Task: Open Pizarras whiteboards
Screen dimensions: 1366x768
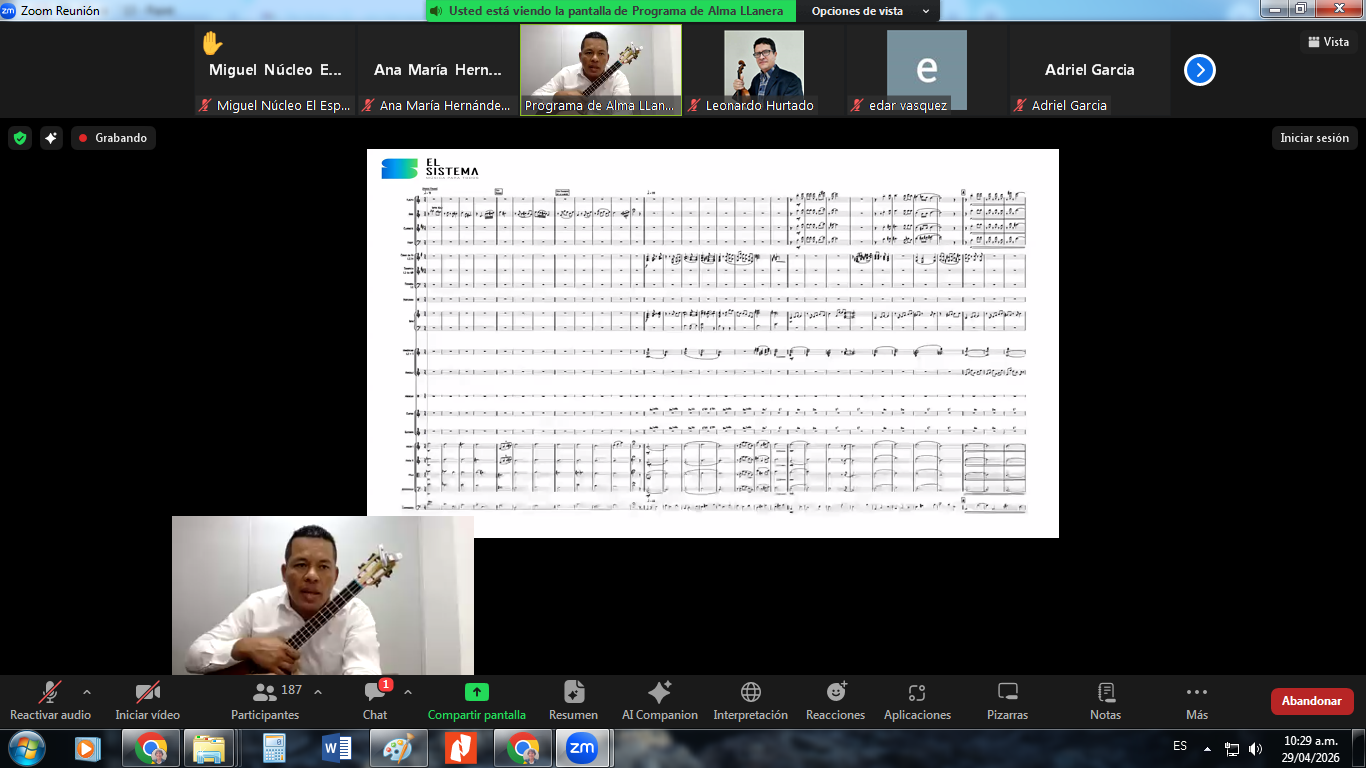Action: 1008,700
